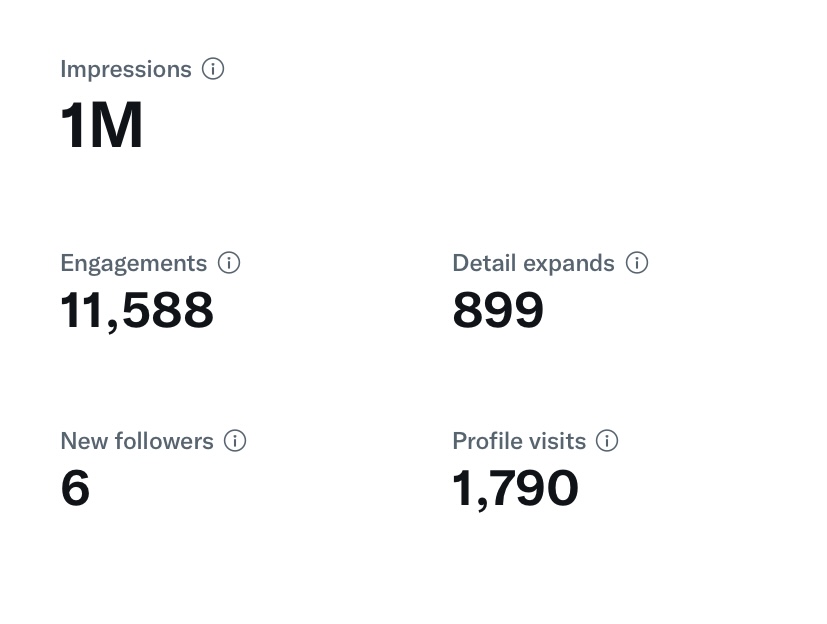Select the Engagements label text
This screenshot has width=827, height=624.
[134, 264]
